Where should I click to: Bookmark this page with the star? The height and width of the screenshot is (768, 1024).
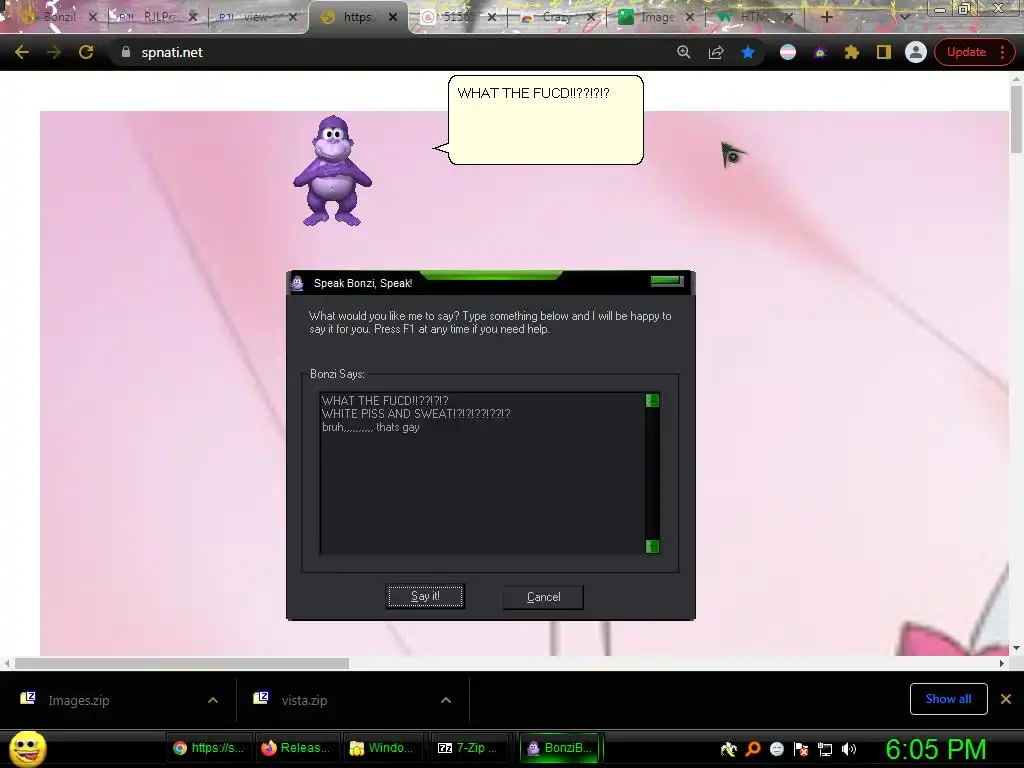pos(748,52)
